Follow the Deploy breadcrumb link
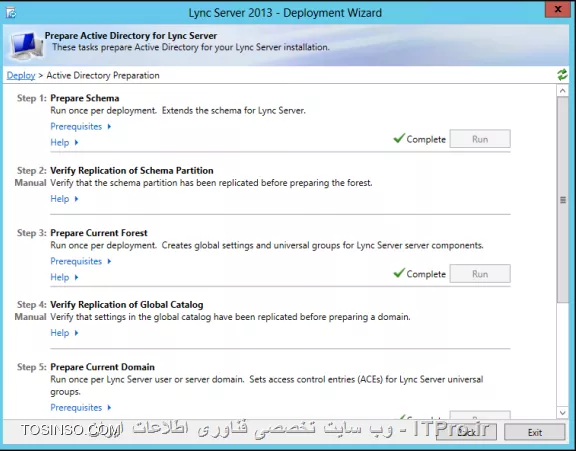The image size is (576, 451). click(21, 75)
